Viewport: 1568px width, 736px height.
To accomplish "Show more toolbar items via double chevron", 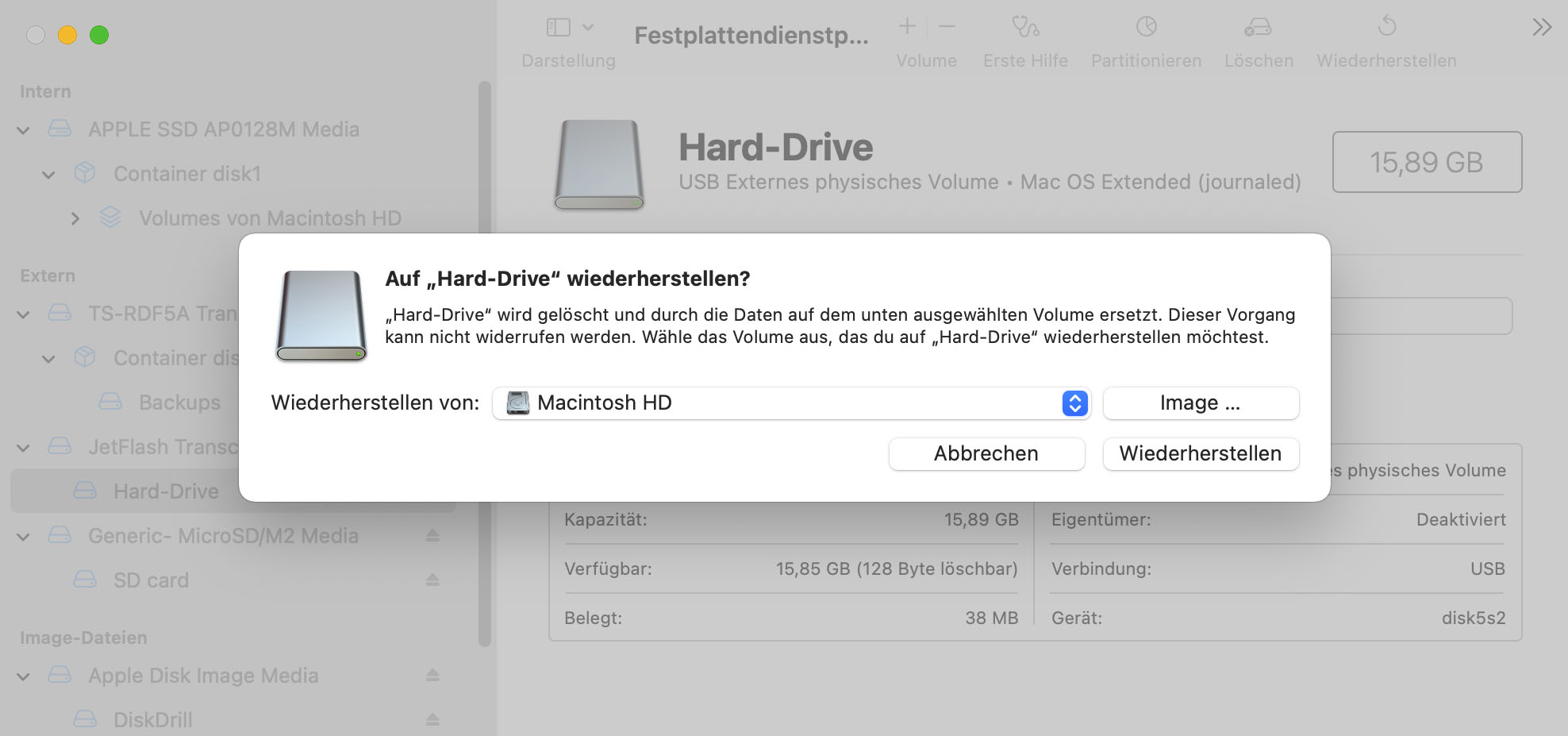I will pos(1542,28).
